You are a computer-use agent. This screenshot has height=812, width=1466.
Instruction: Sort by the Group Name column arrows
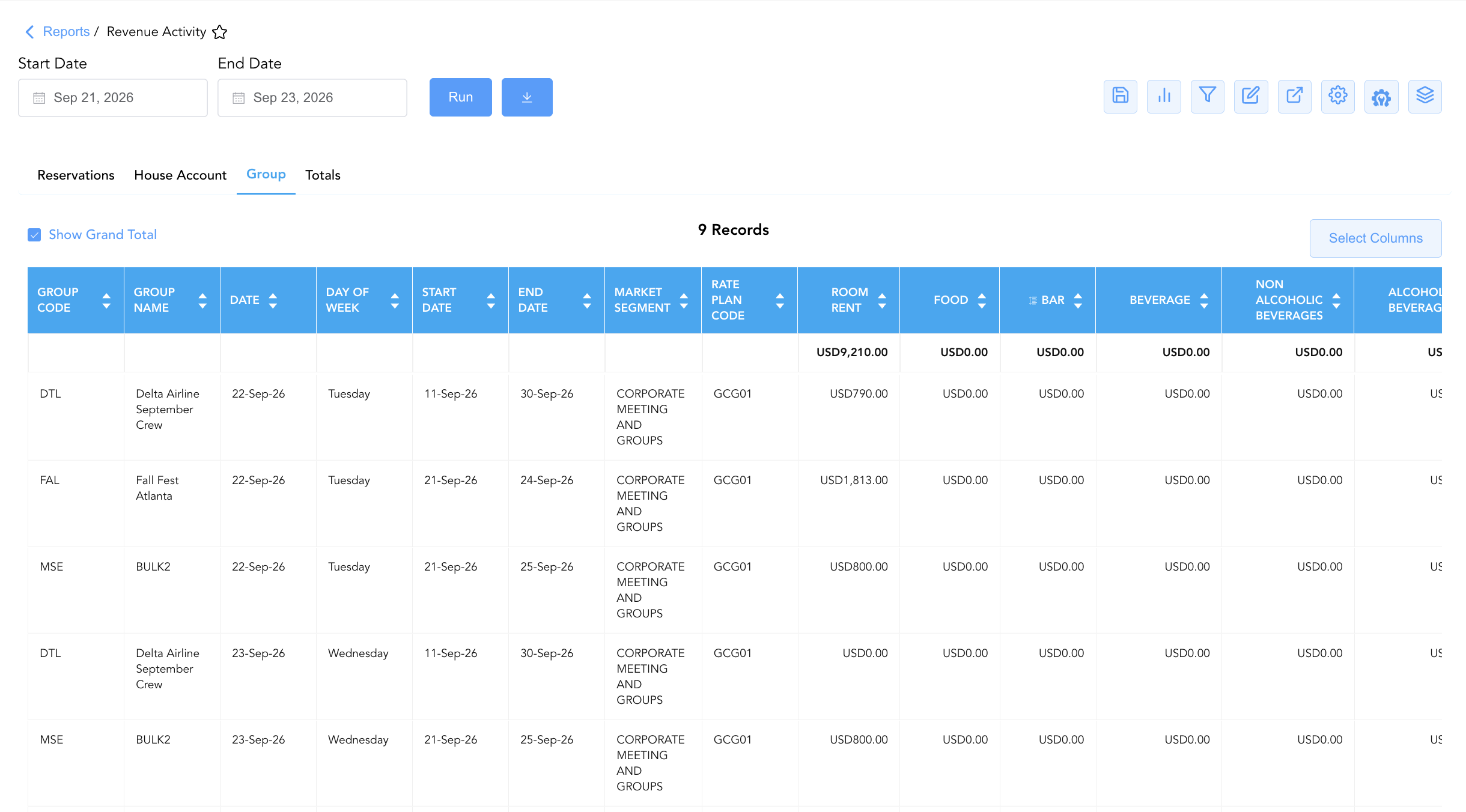click(202, 300)
